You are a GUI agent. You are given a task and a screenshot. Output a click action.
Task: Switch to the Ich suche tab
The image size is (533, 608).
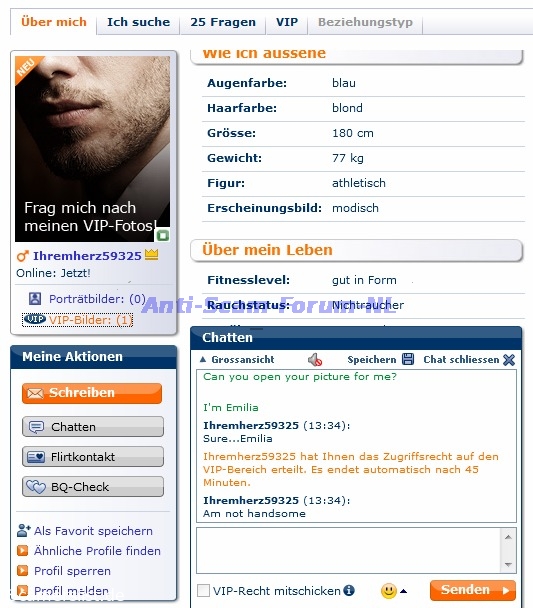coord(138,22)
